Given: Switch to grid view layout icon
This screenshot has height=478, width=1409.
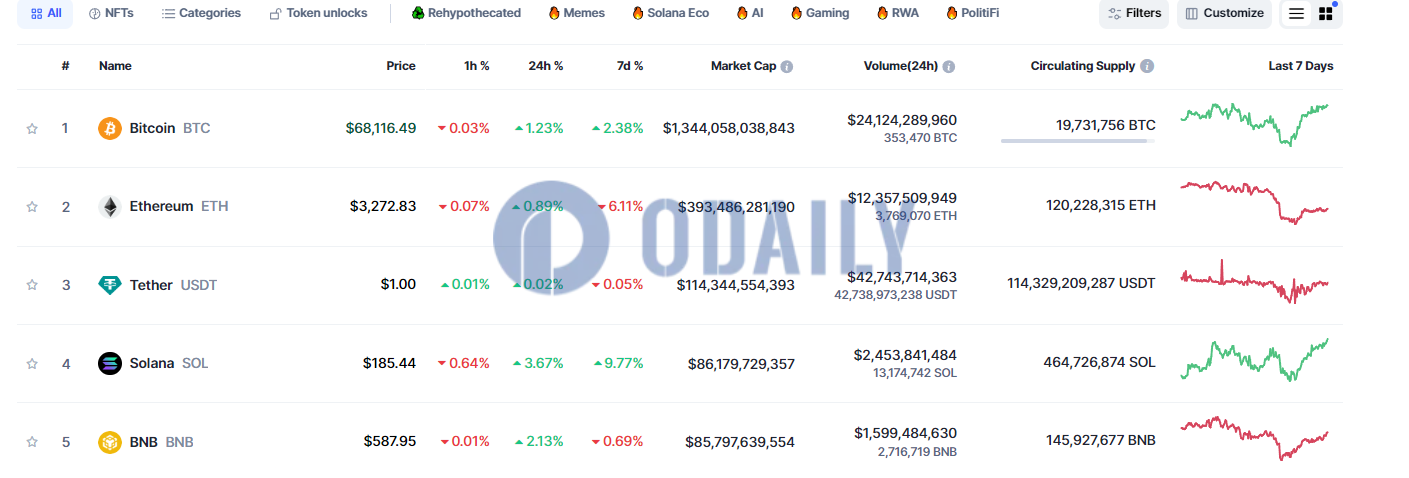Looking at the screenshot, I should [x=1326, y=14].
